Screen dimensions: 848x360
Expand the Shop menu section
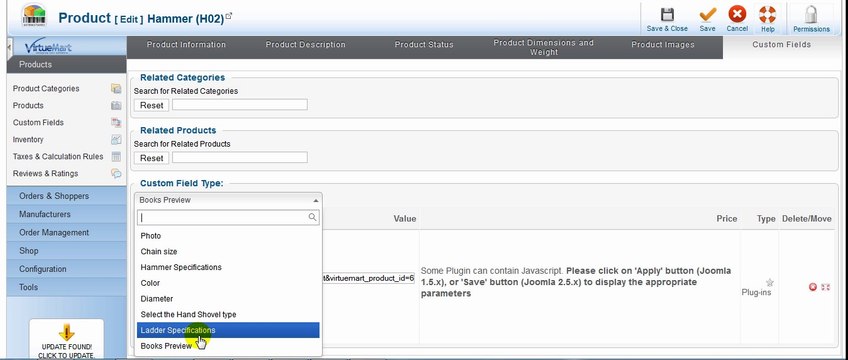(67, 251)
